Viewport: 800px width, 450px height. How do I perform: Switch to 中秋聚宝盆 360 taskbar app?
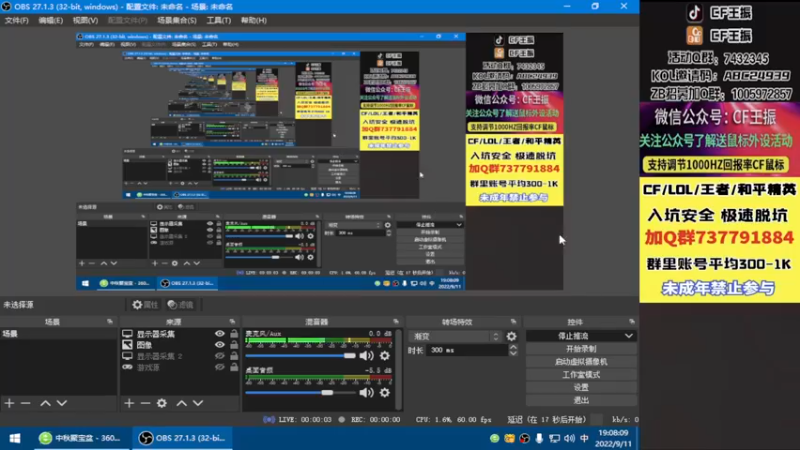click(81, 438)
